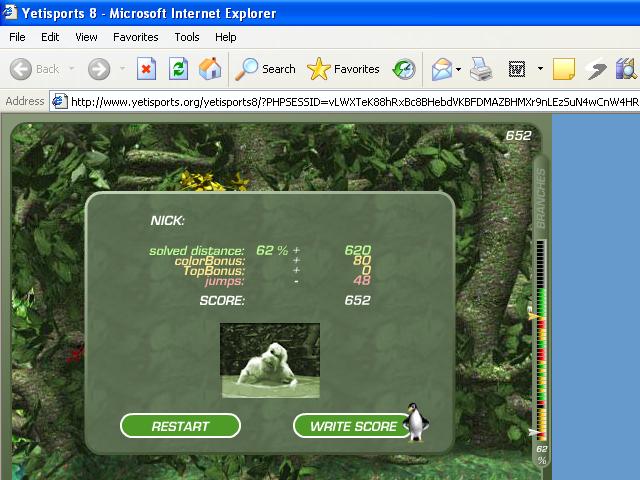
Task: Print the page with printer icon
Action: click(x=481, y=69)
